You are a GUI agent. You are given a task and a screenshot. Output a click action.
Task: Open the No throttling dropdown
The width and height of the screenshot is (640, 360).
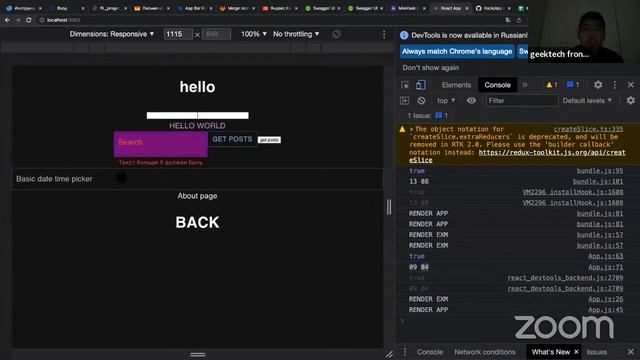point(296,34)
